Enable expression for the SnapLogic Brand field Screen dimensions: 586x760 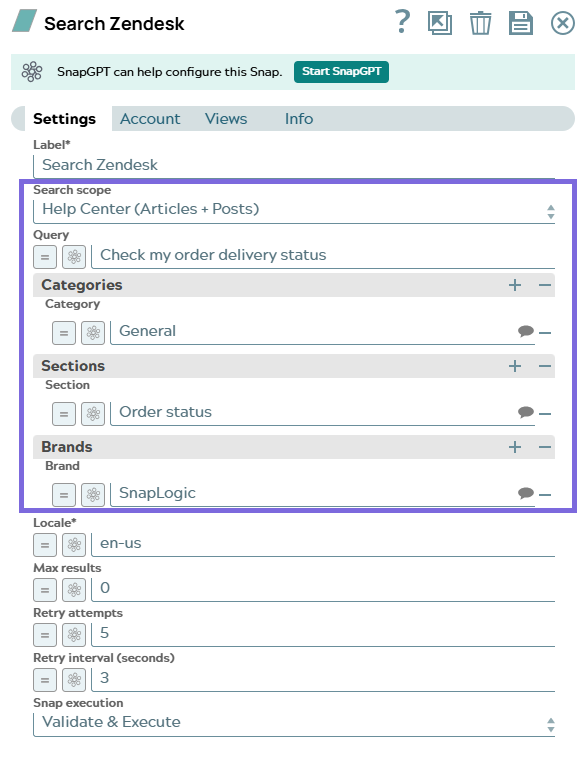pos(64,495)
